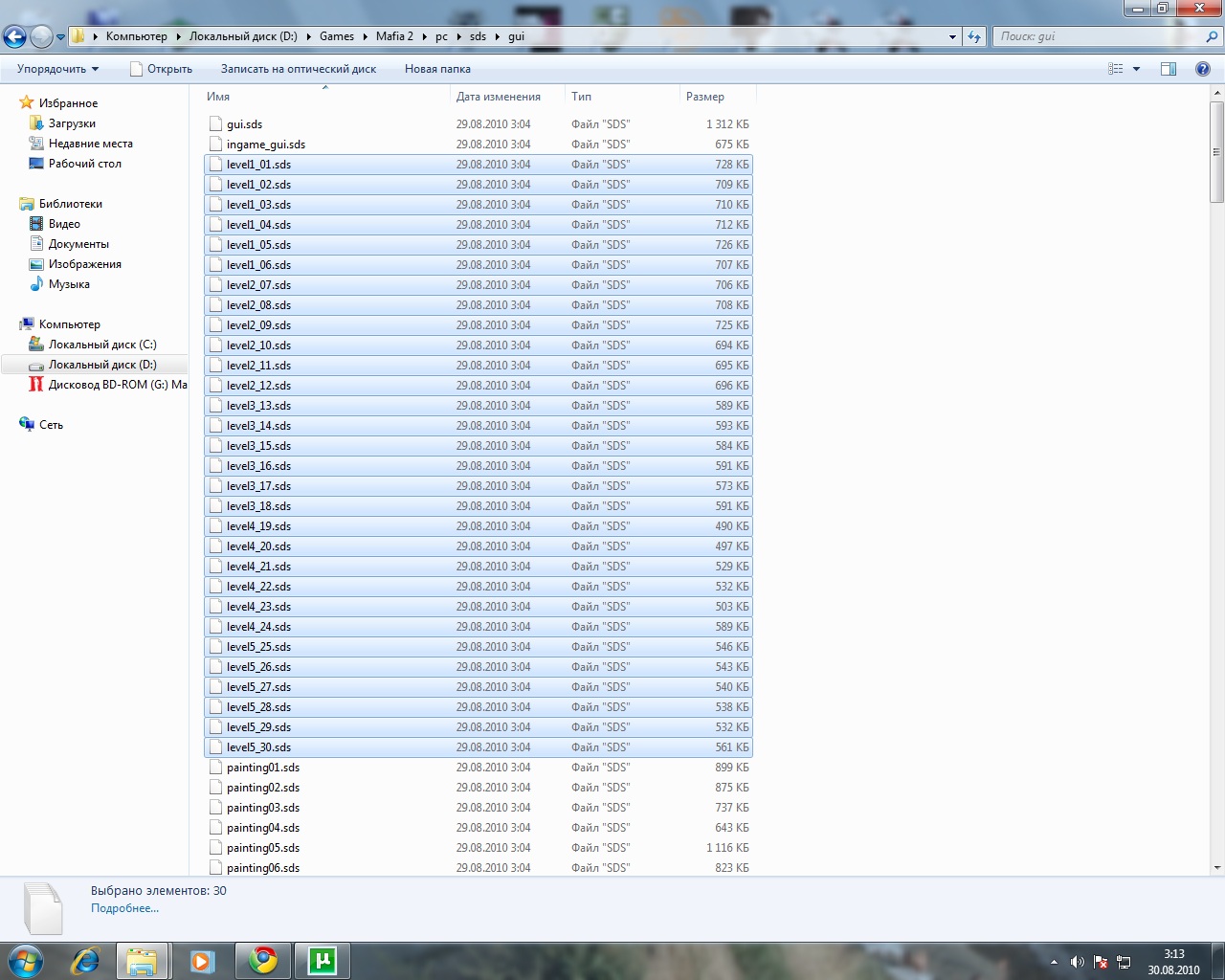Click the volume speaker tray icon
Screen dimensions: 1225x980
pos(1077,962)
